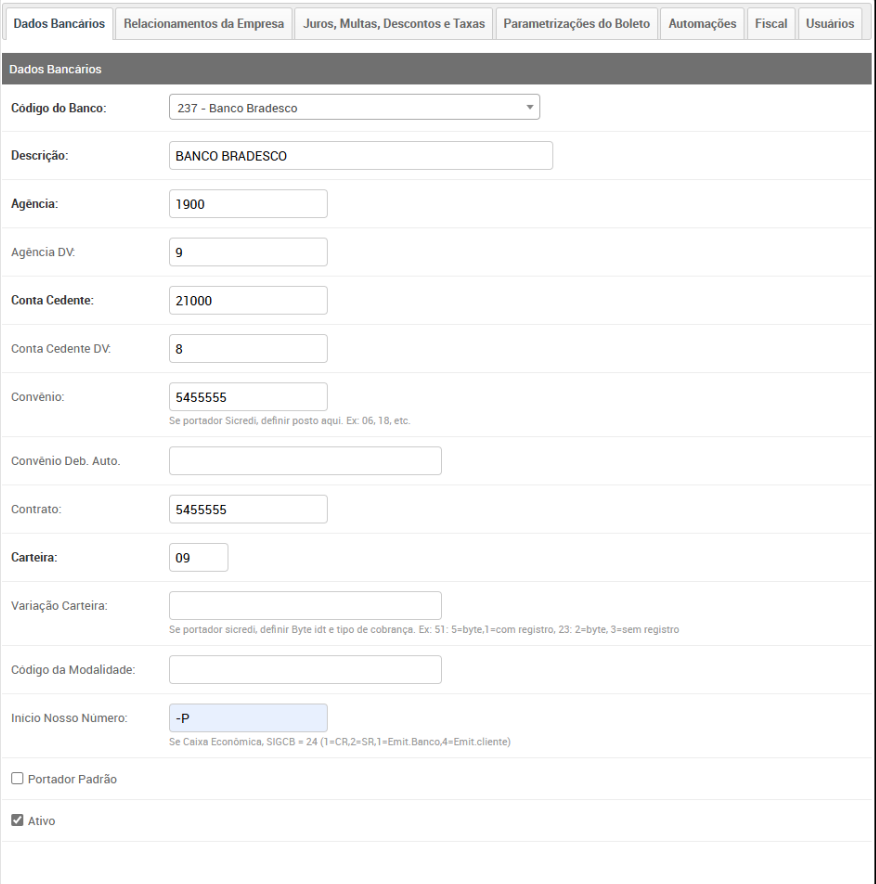876x884 pixels.
Task: Click the Agência DV field
Action: tap(248, 252)
